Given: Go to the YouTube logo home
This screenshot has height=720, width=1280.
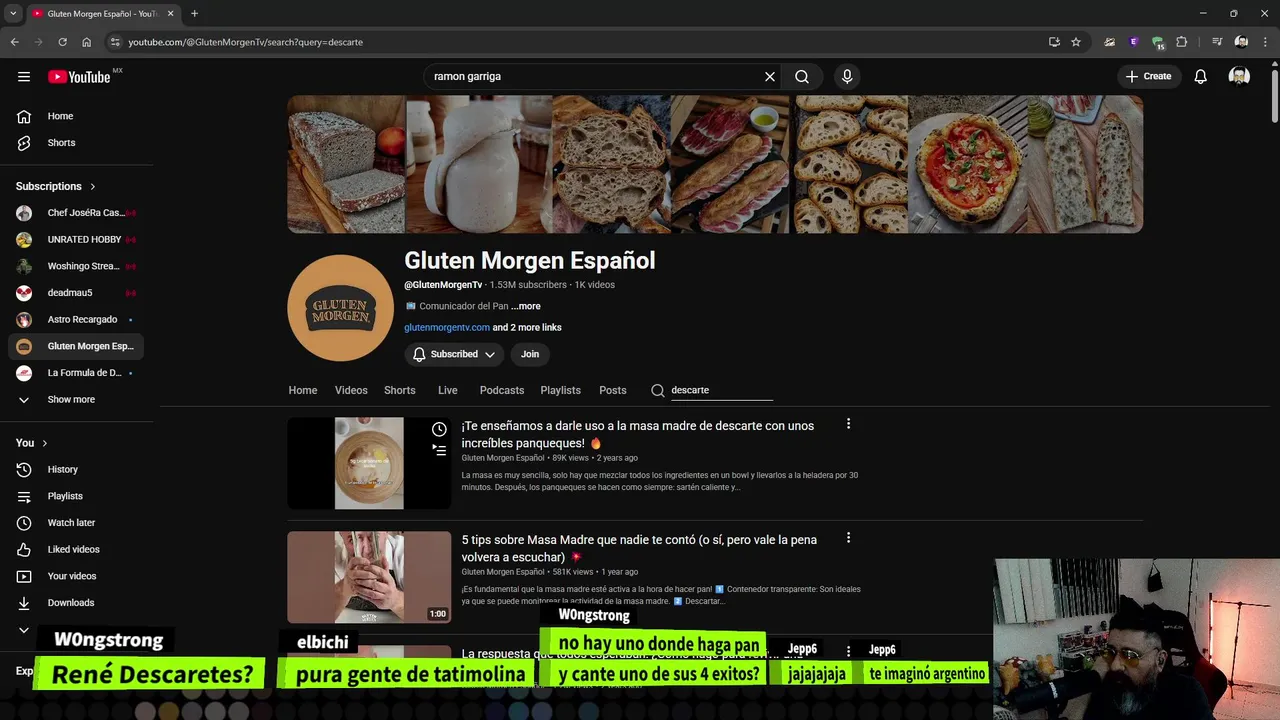Looking at the screenshot, I should tap(80, 77).
